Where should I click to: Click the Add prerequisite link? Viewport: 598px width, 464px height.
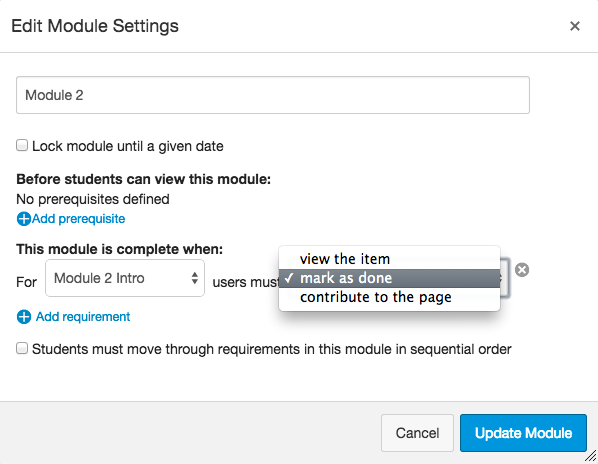[x=79, y=219]
